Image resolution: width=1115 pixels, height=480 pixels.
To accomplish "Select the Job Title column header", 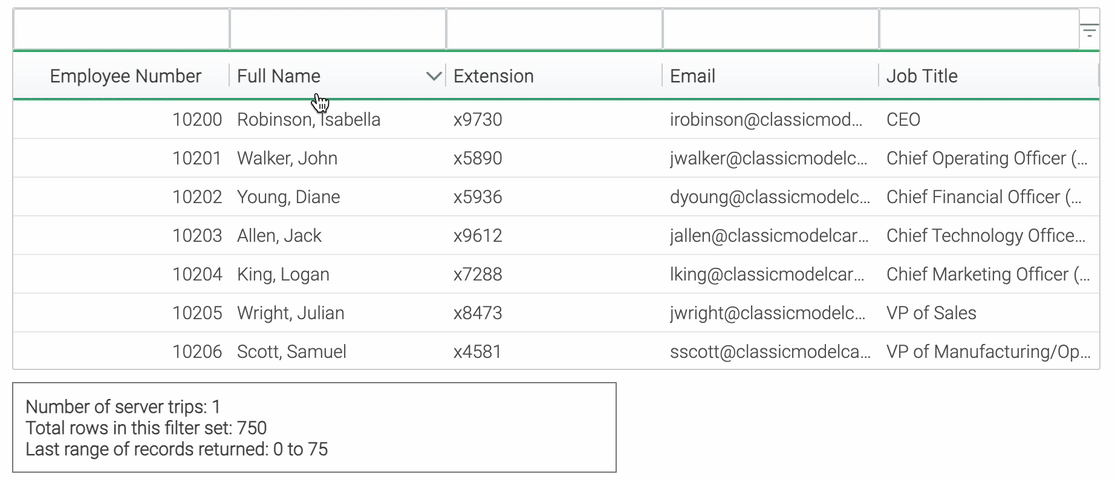I will pyautogui.click(x=989, y=76).
